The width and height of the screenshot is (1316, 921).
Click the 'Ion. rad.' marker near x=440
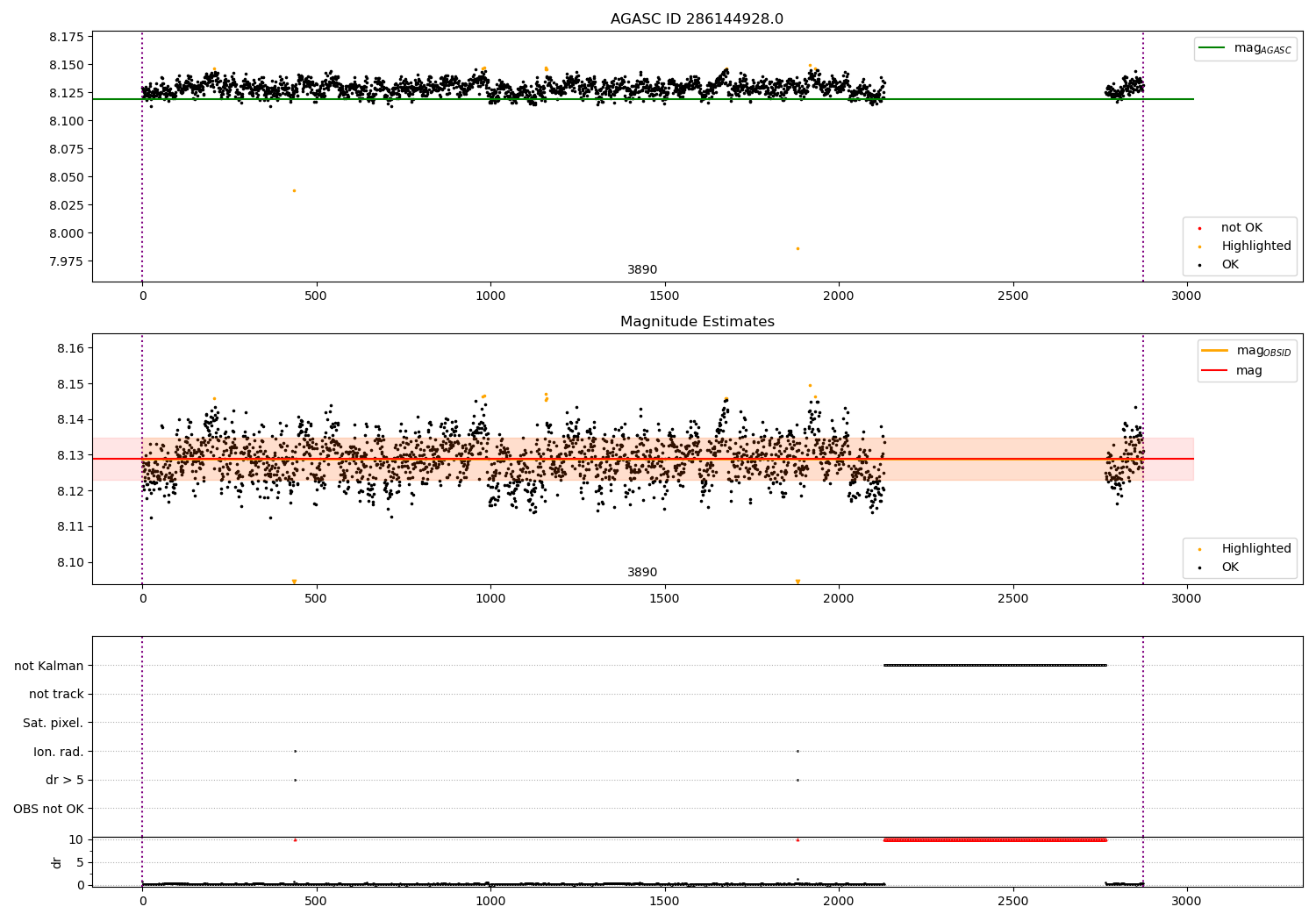click(x=295, y=751)
